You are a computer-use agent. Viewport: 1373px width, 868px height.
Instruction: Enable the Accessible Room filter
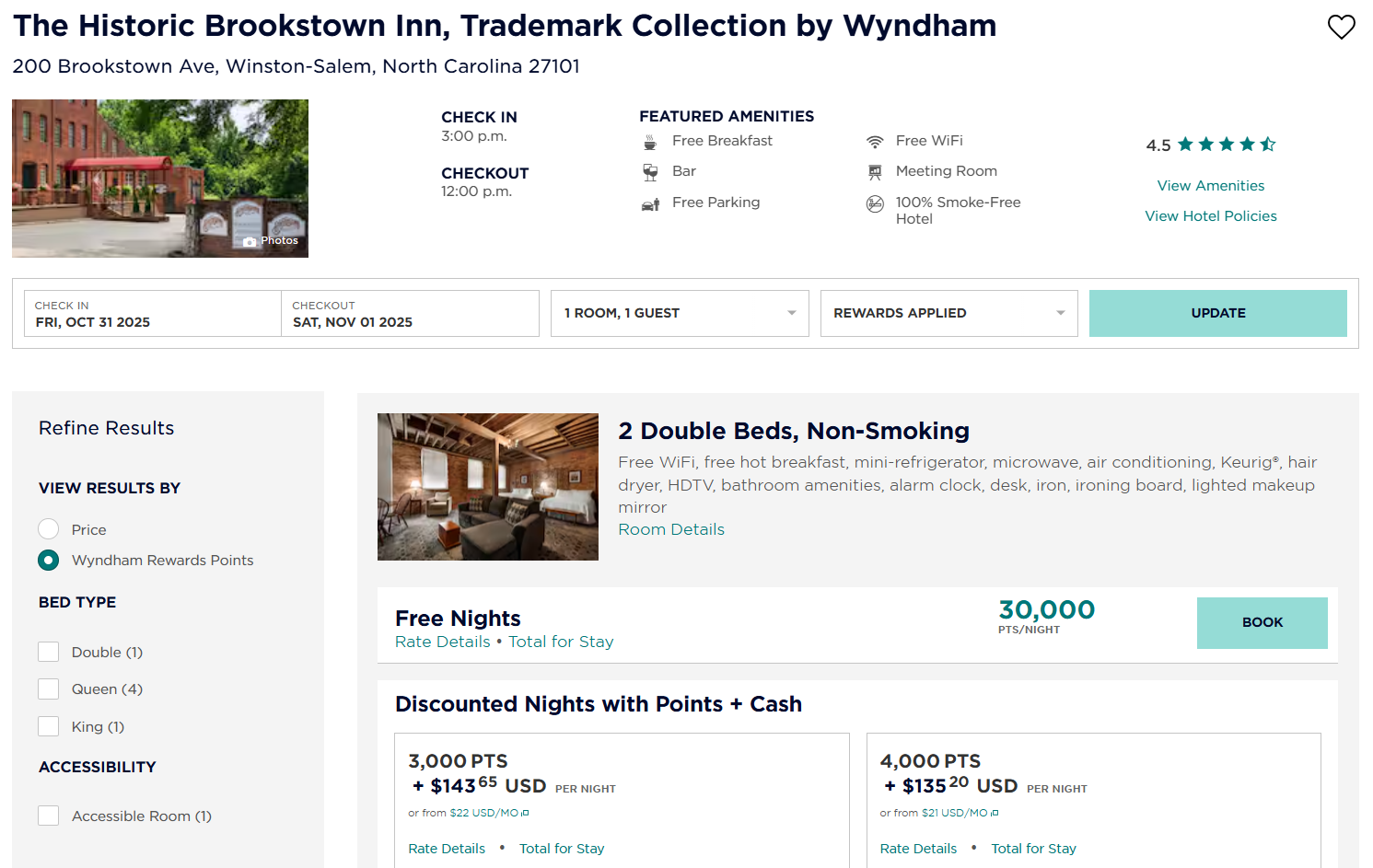click(49, 816)
